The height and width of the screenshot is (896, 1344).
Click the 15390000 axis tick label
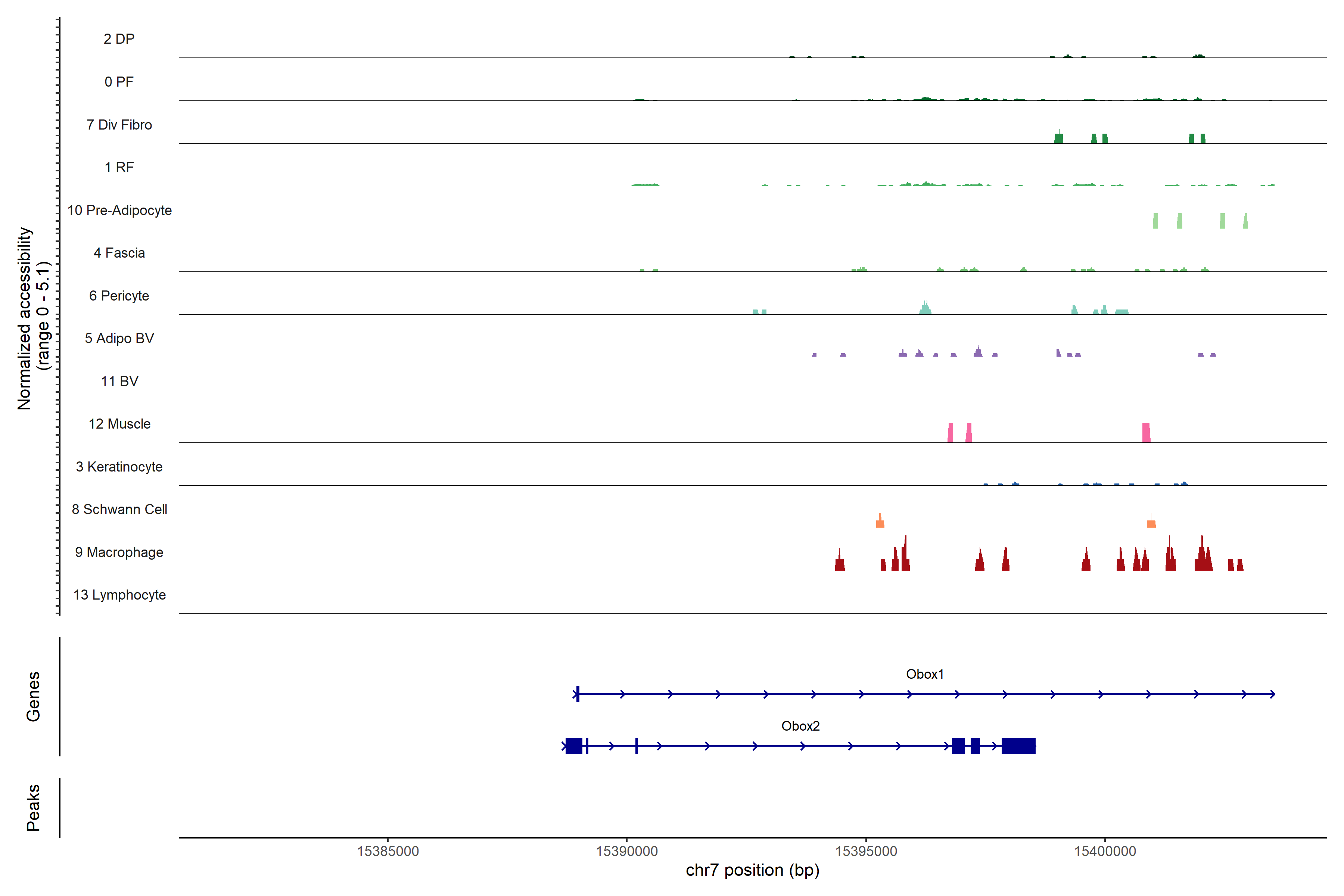pos(627,852)
